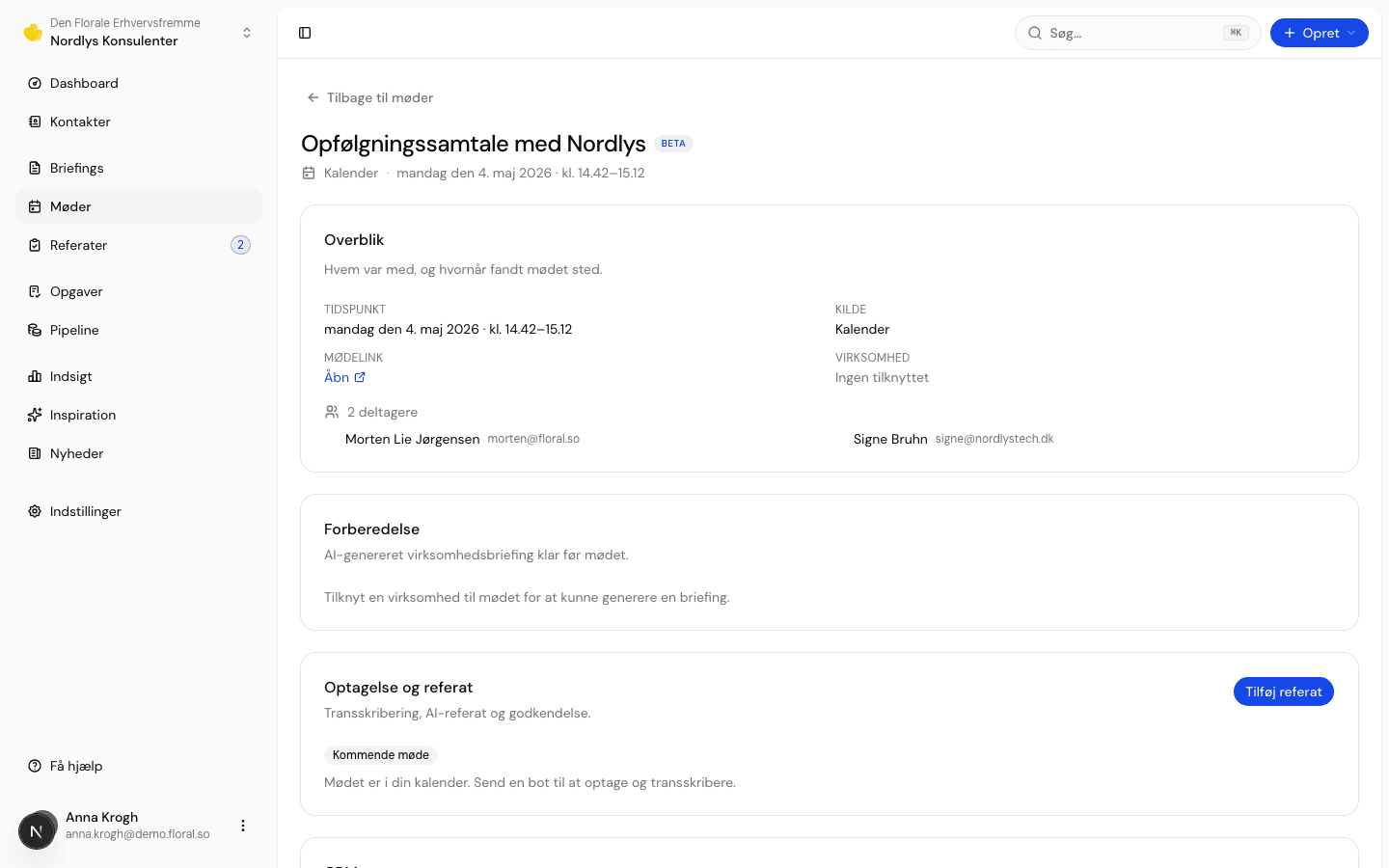
Task: Open Kontakter page
Action: 139,122
